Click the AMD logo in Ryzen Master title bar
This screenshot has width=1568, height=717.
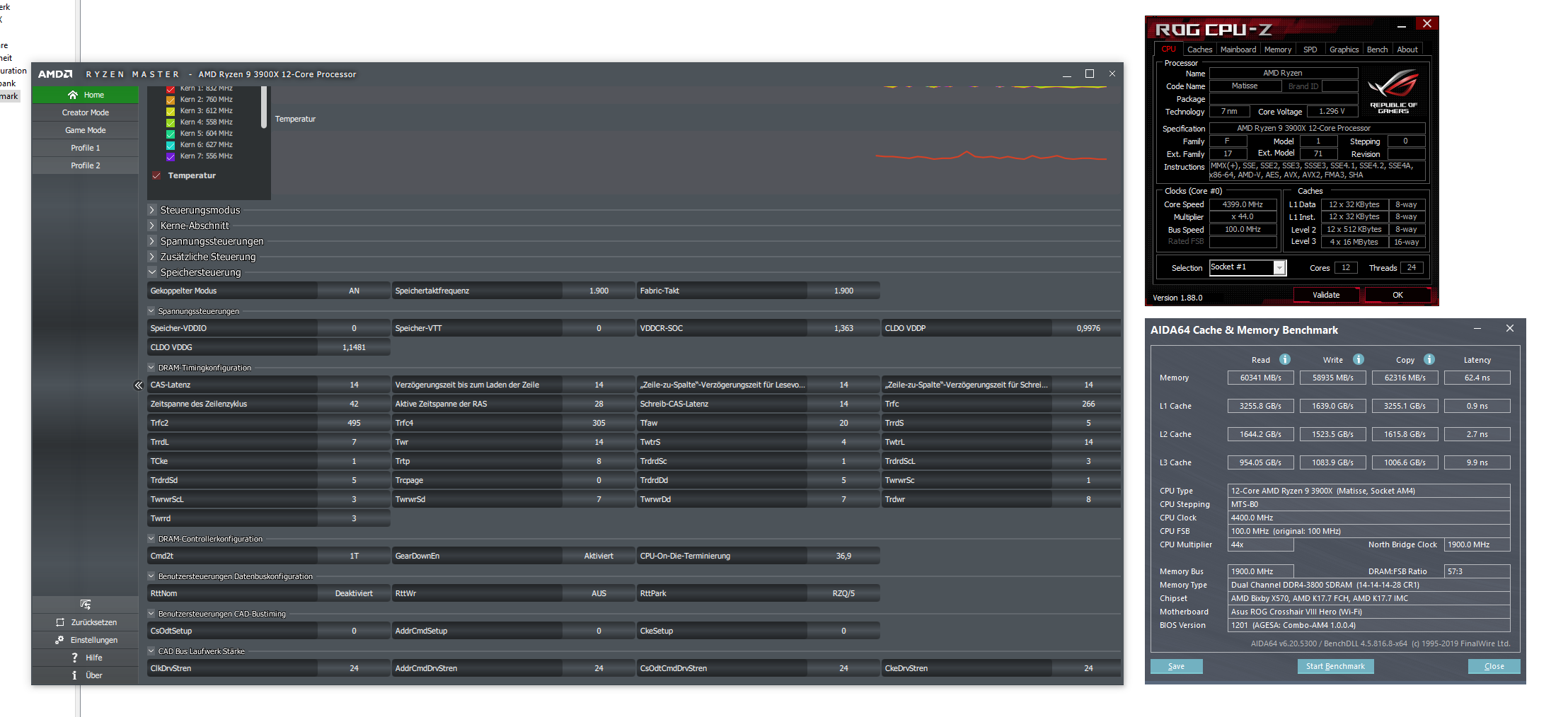point(55,74)
